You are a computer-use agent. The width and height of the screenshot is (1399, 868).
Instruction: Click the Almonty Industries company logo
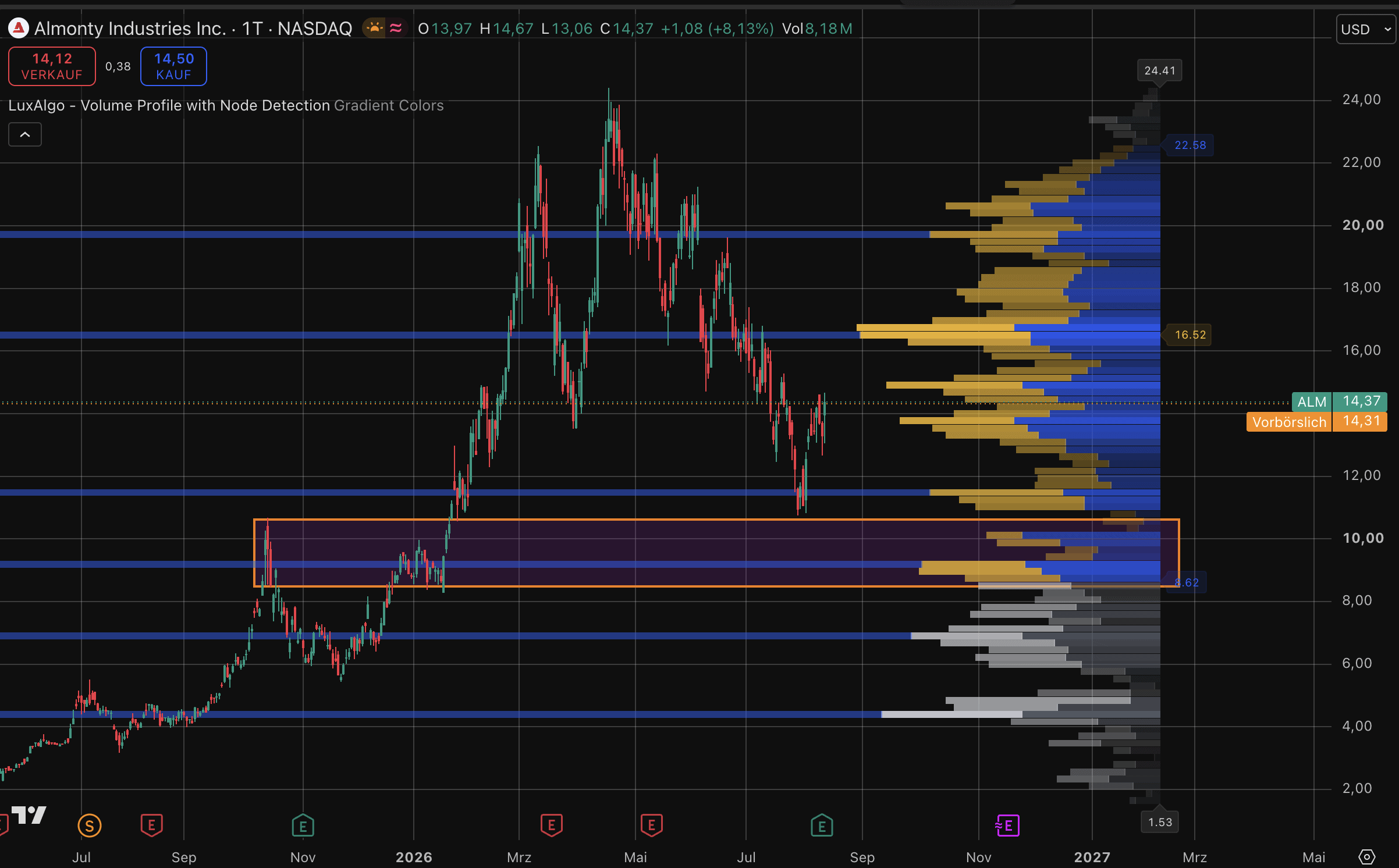[19, 28]
